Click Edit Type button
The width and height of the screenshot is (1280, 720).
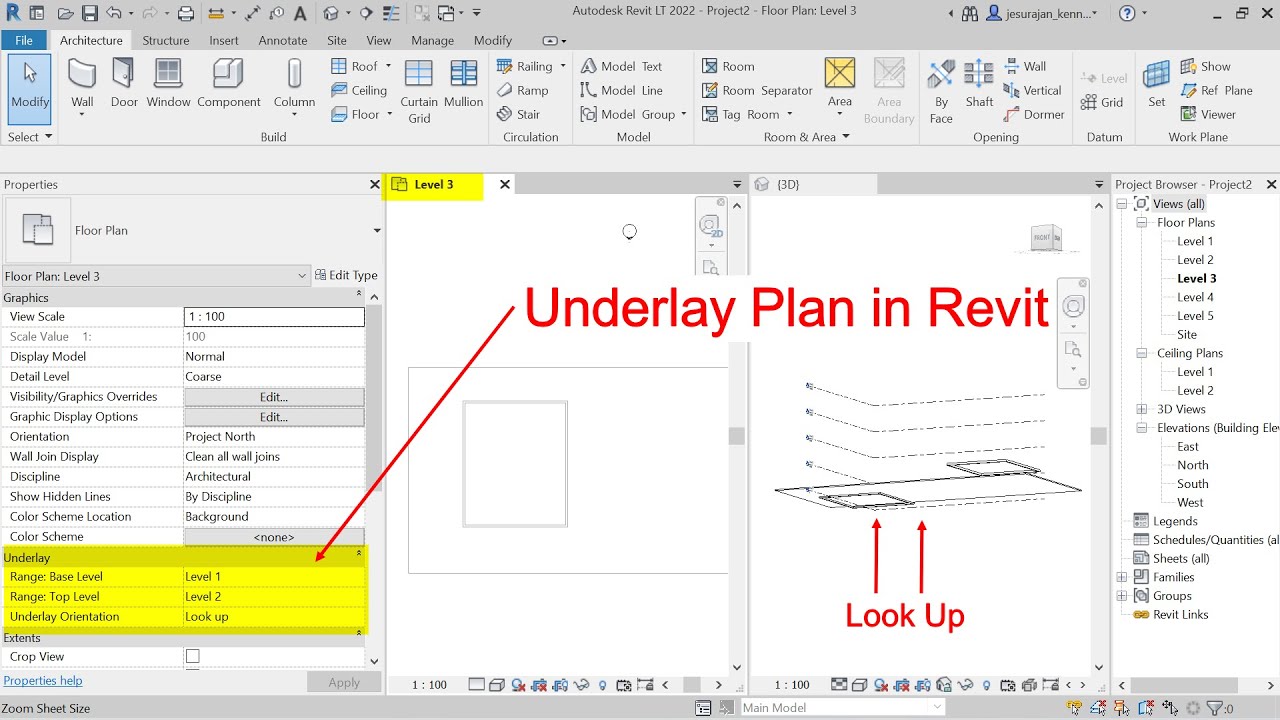(346, 275)
